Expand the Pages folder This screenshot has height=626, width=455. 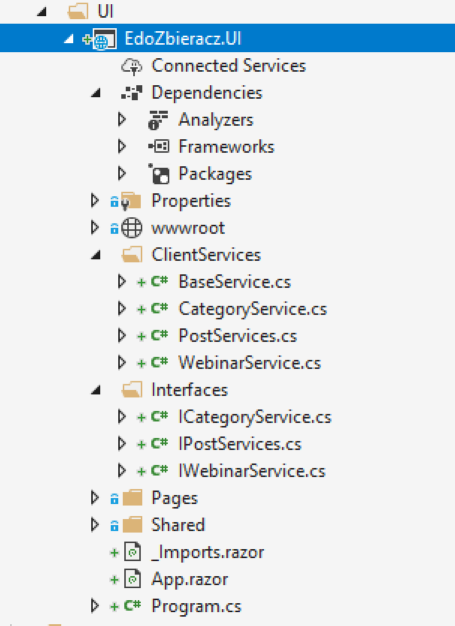pyautogui.click(x=95, y=498)
